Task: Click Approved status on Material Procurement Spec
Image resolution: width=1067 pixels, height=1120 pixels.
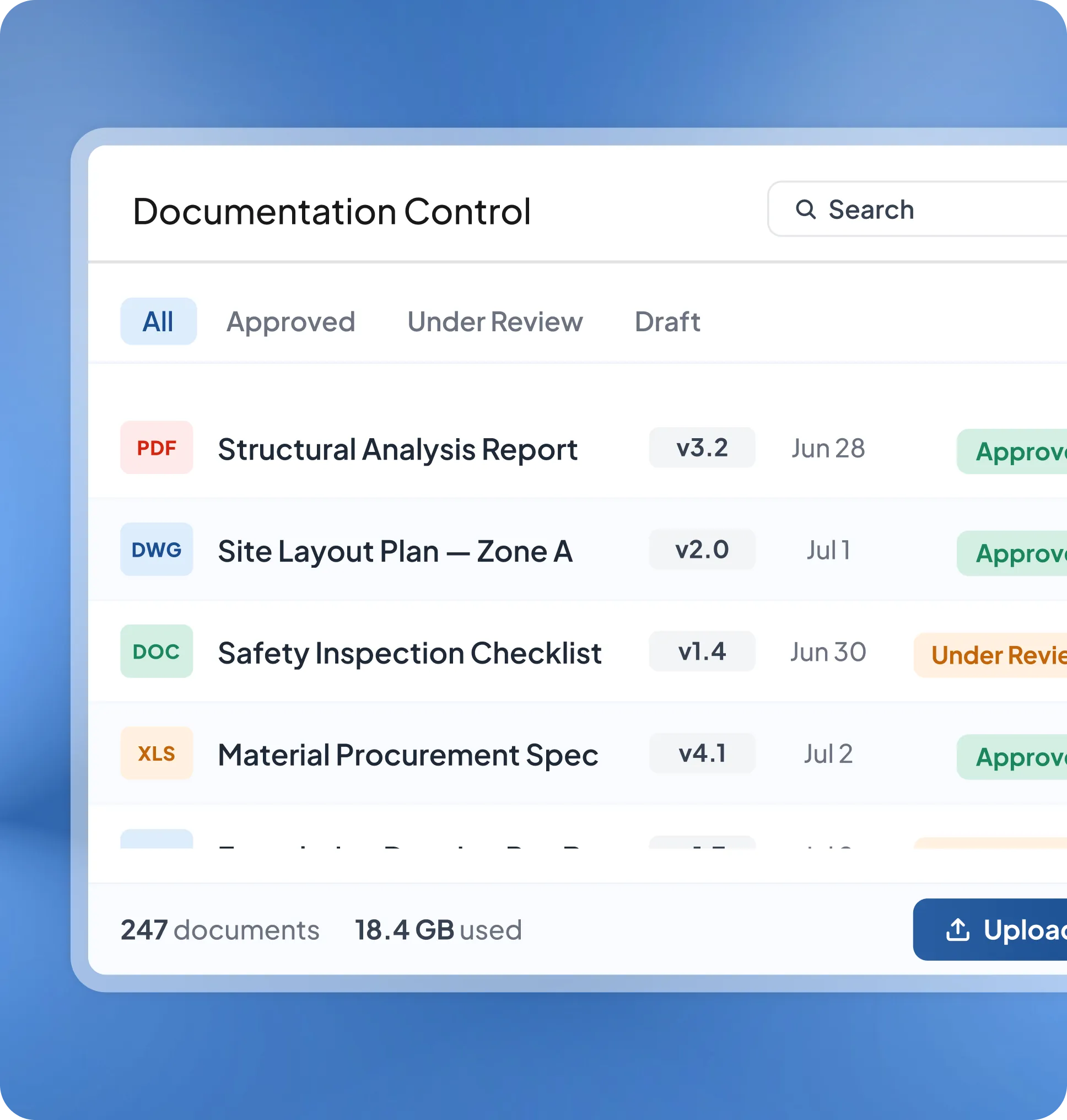Action: pos(1012,757)
